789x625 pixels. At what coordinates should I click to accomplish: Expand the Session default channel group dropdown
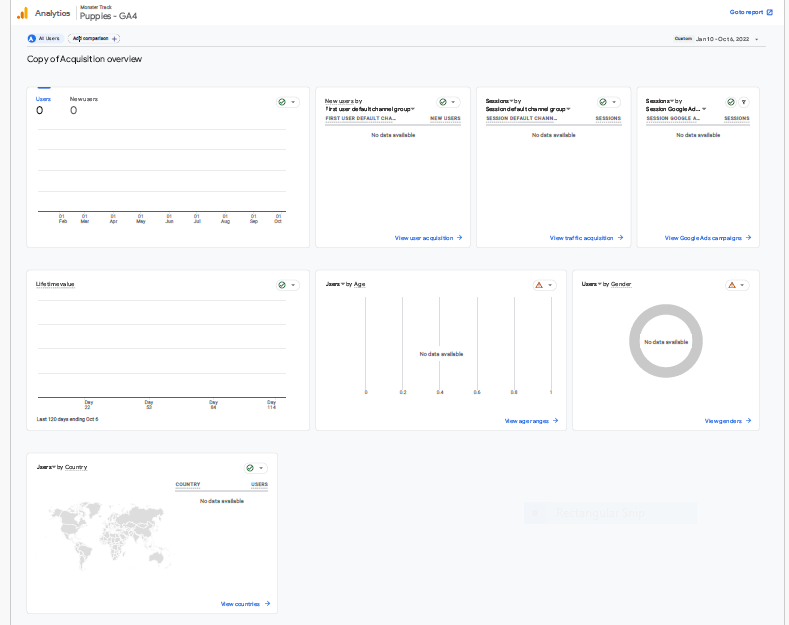(x=528, y=109)
